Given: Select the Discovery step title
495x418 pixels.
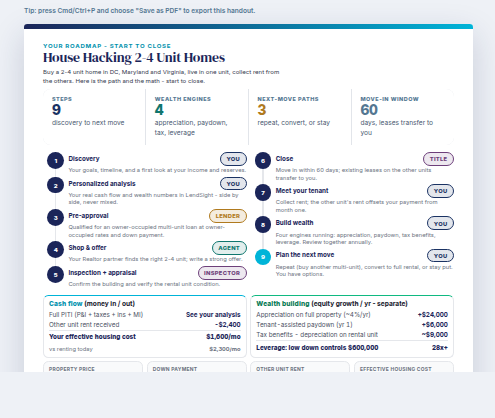Looking at the screenshot, I should (x=84, y=159).
